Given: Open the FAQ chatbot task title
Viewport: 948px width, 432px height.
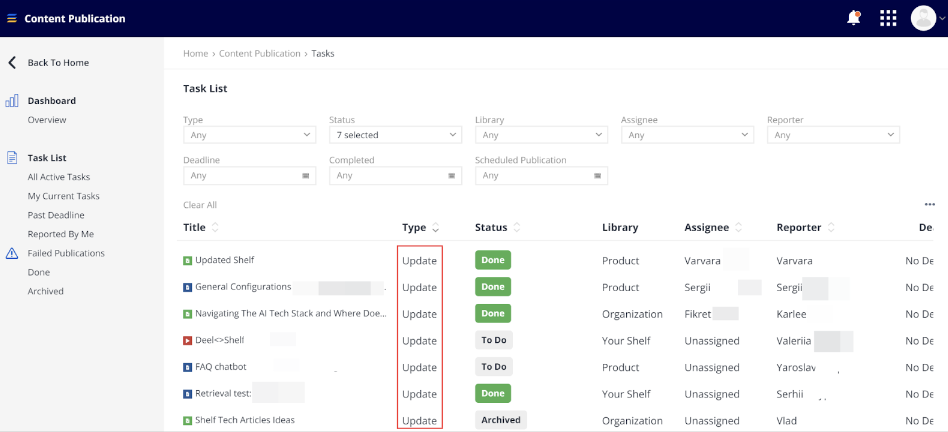Looking at the screenshot, I should (x=221, y=367).
